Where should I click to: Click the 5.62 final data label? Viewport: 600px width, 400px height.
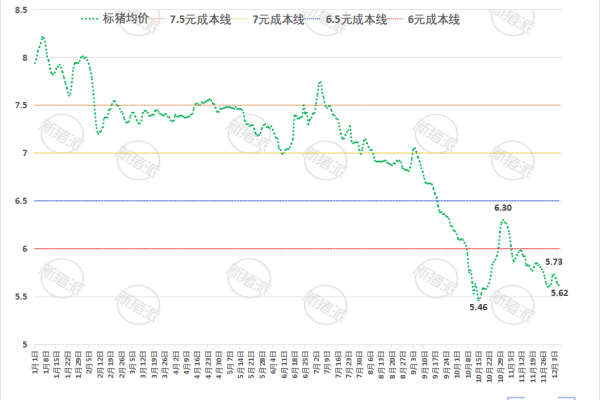[560, 292]
